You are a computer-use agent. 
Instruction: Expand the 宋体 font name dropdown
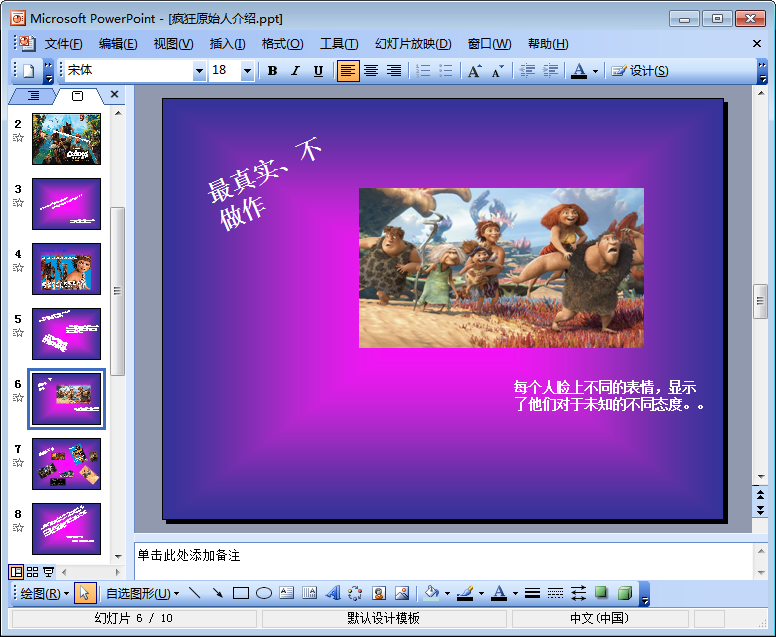pos(199,71)
